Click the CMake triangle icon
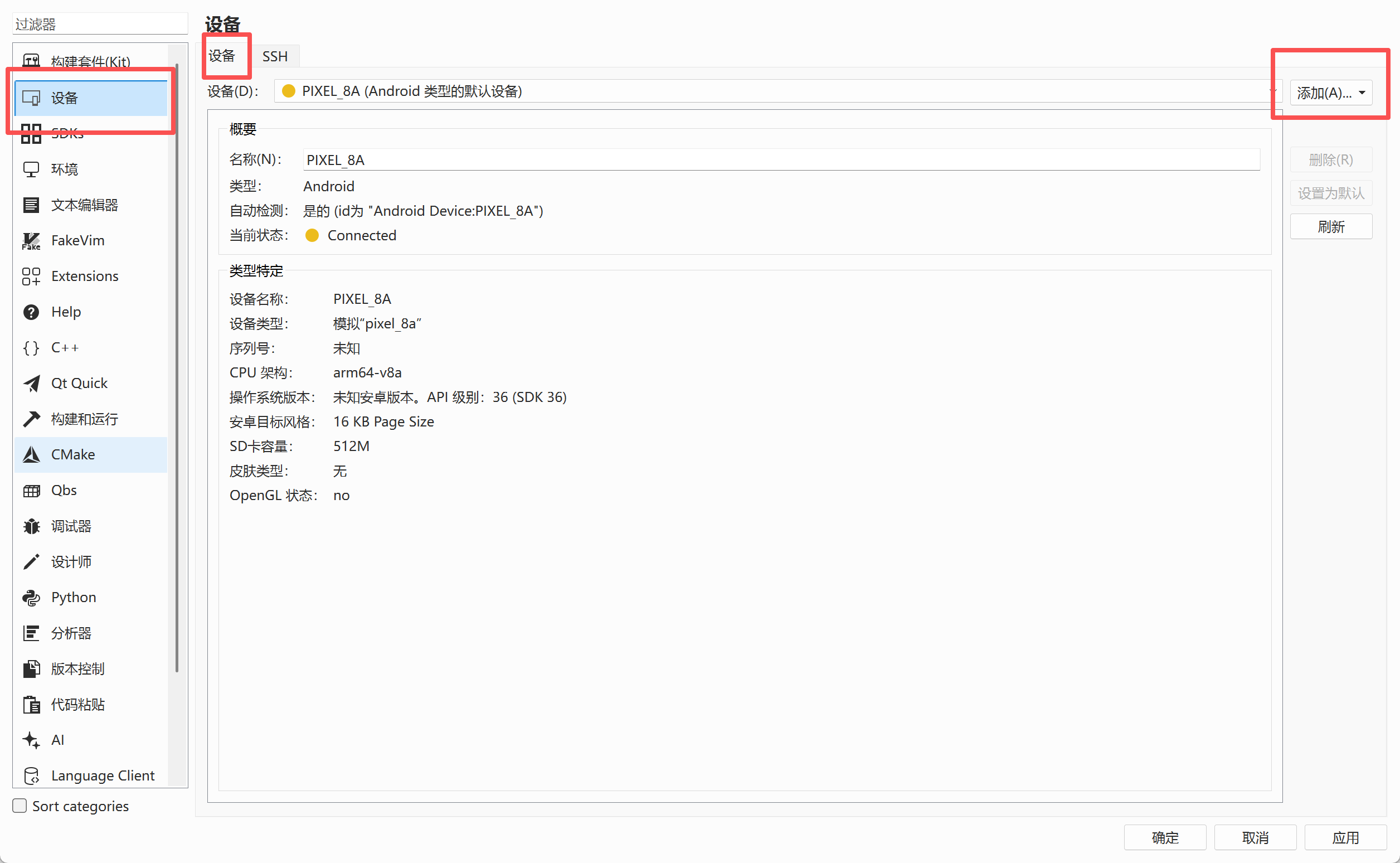Viewport: 1400px width, 863px height. (31, 455)
